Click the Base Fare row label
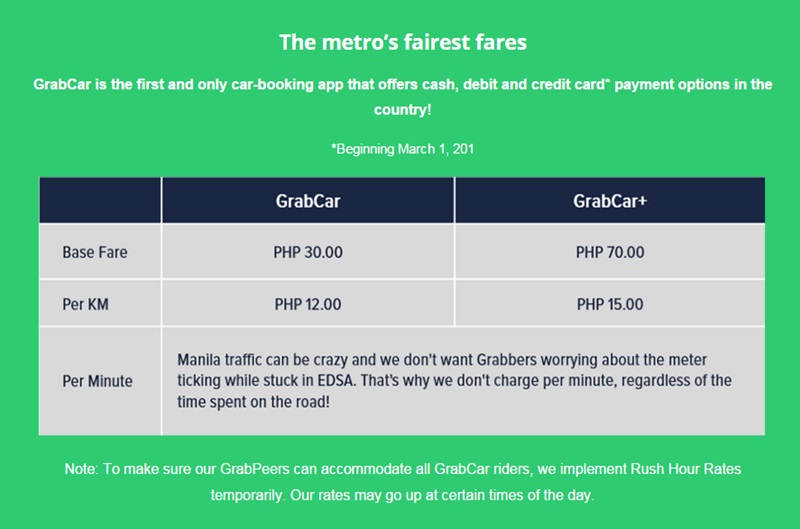The height and width of the screenshot is (529, 800). 95,252
